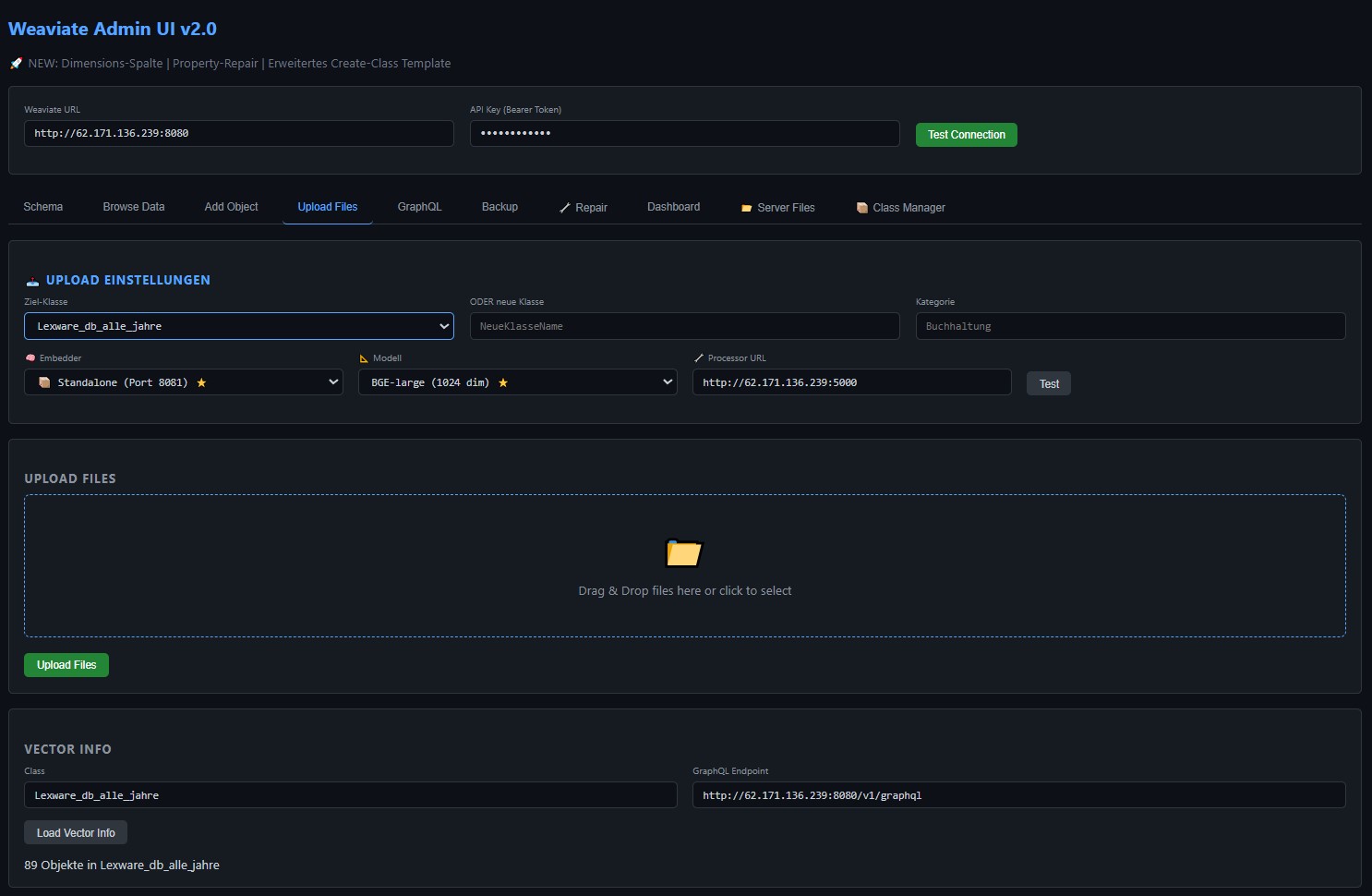This screenshot has height=896, width=1372.
Task: Click the upload icon beside Upload Einstellungen
Action: point(32,281)
